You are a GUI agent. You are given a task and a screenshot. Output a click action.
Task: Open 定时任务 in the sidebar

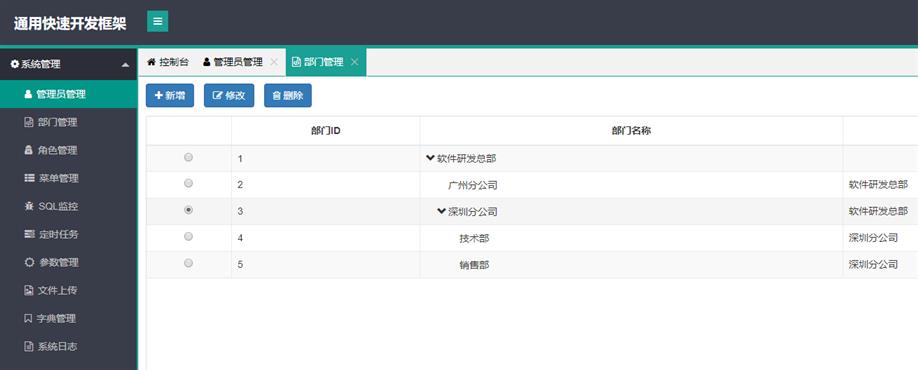pos(68,234)
